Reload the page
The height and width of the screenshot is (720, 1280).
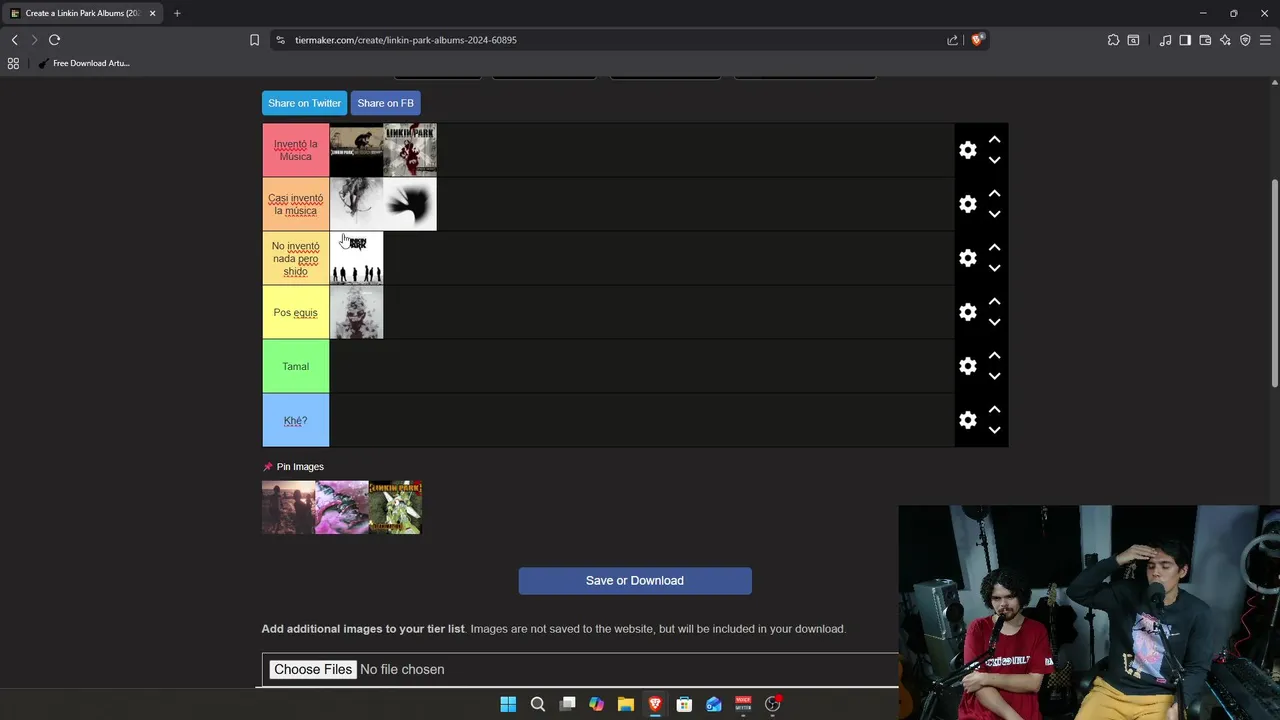pyautogui.click(x=54, y=40)
